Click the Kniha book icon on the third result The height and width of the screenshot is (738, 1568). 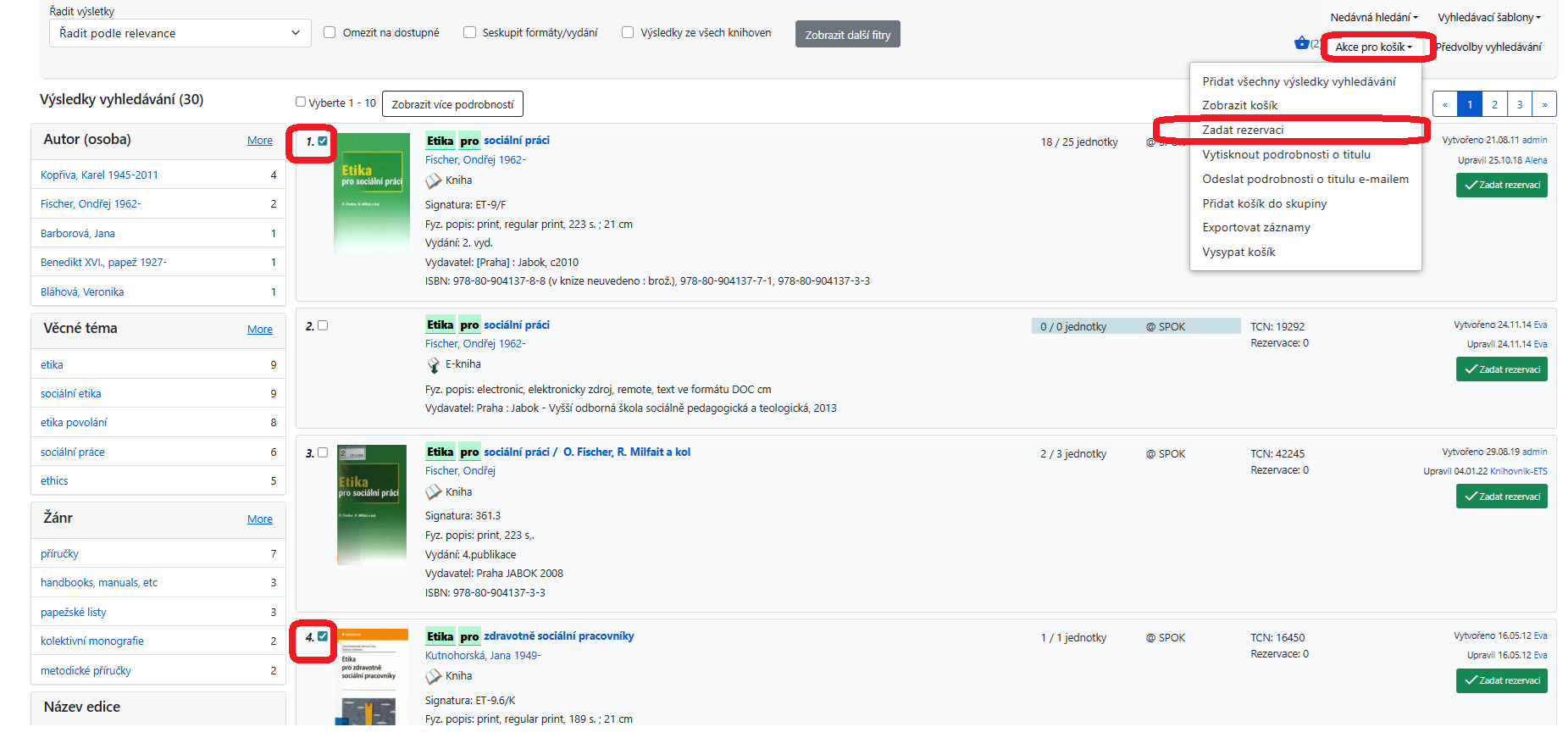click(433, 492)
